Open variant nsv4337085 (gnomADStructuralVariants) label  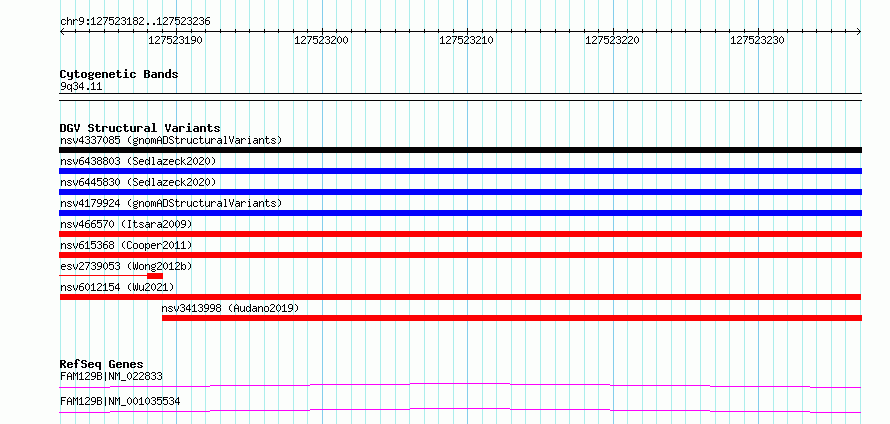pos(171,140)
